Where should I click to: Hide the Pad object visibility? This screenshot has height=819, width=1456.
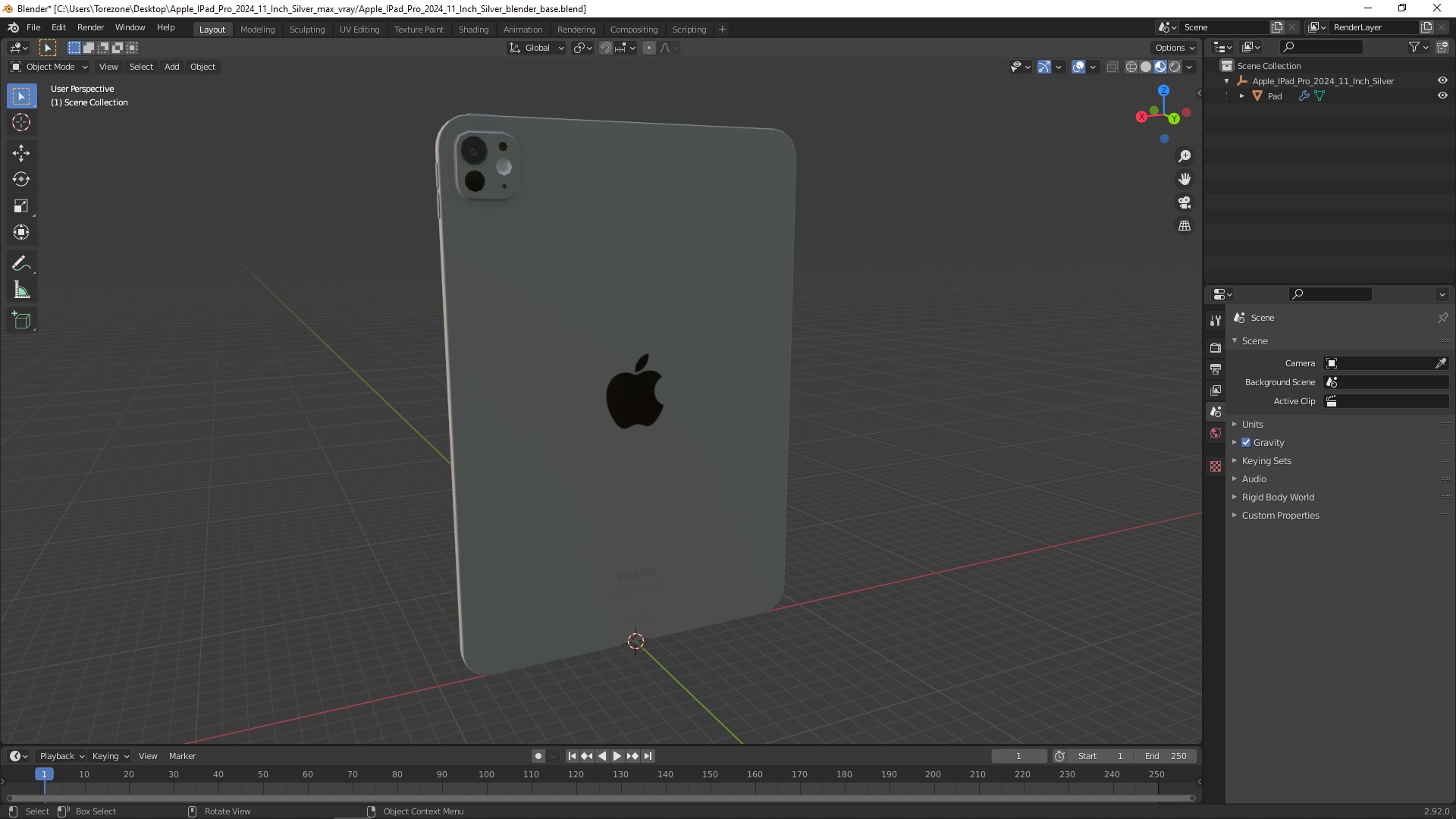(1442, 96)
